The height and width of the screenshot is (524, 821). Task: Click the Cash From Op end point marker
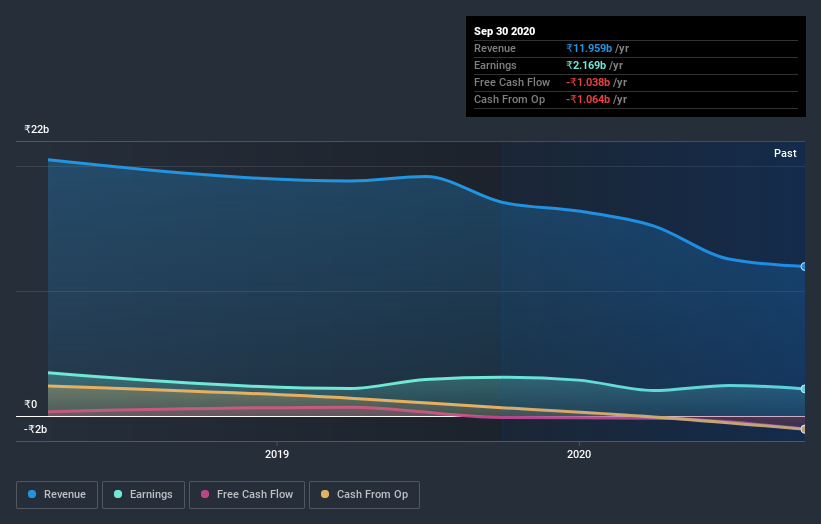tap(803, 429)
